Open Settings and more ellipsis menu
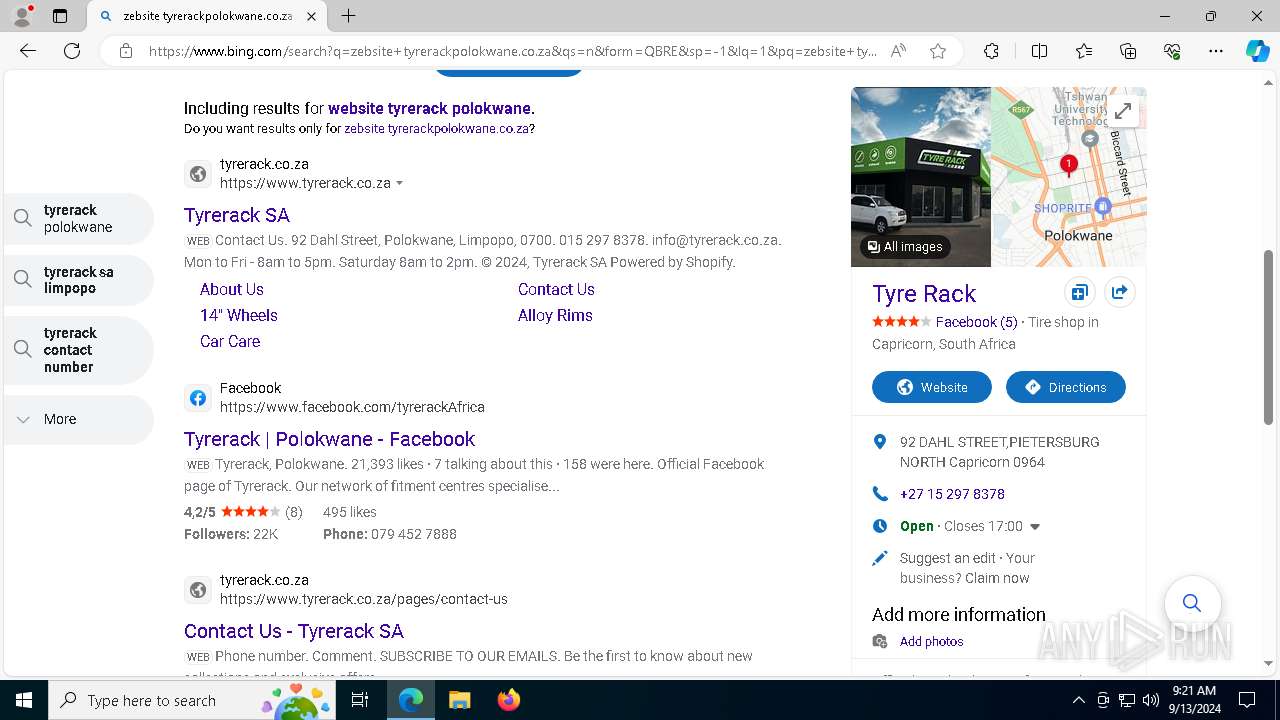 1216,51
